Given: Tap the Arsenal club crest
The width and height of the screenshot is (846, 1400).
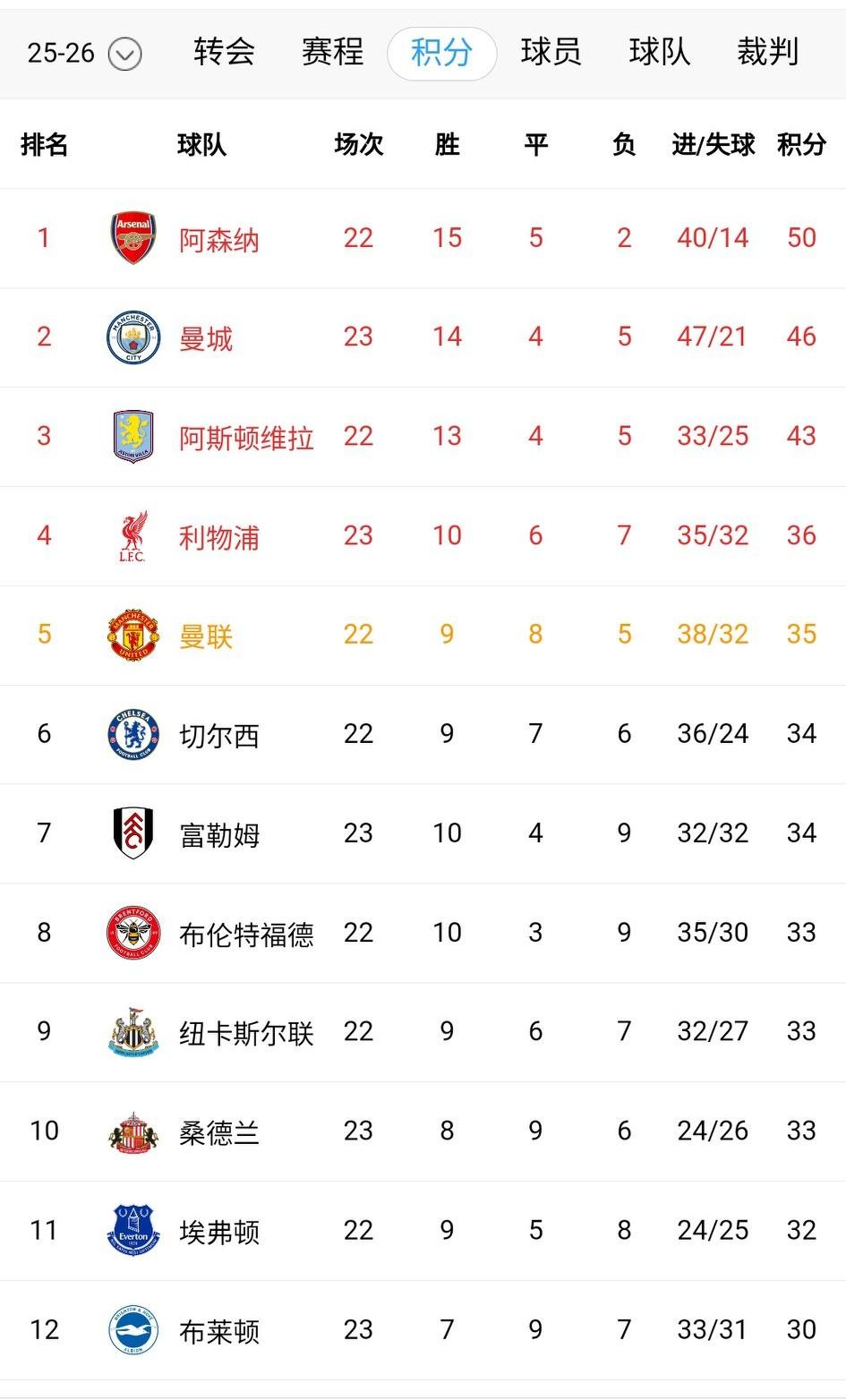Looking at the screenshot, I should 132,238.
